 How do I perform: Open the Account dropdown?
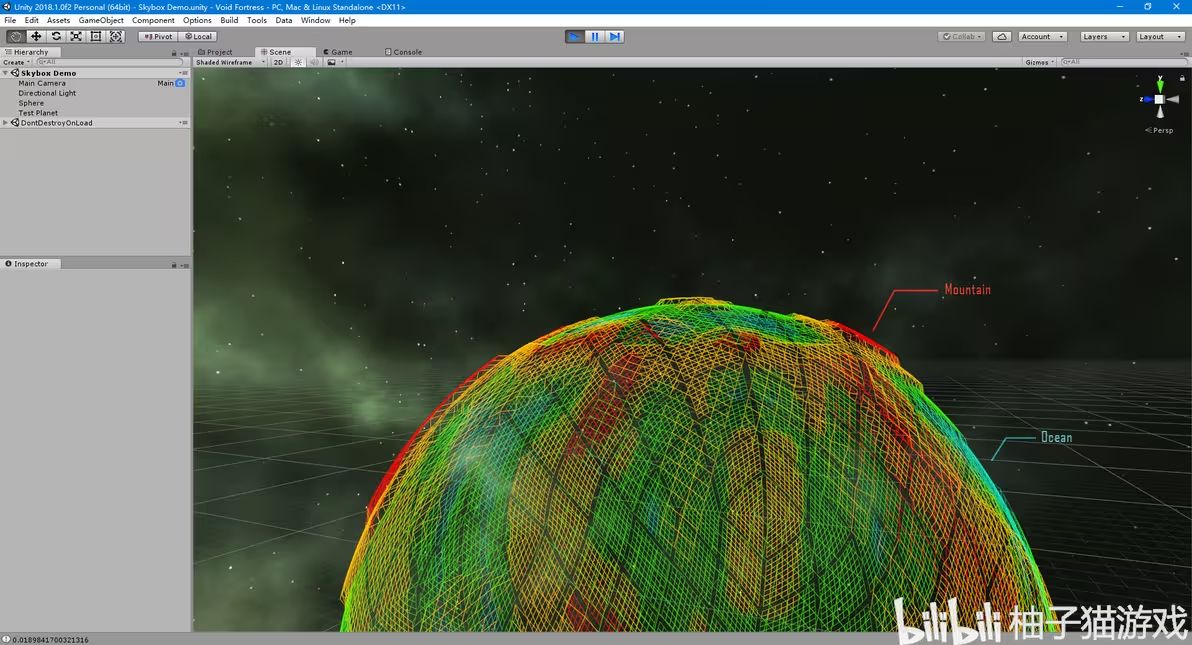click(1042, 37)
